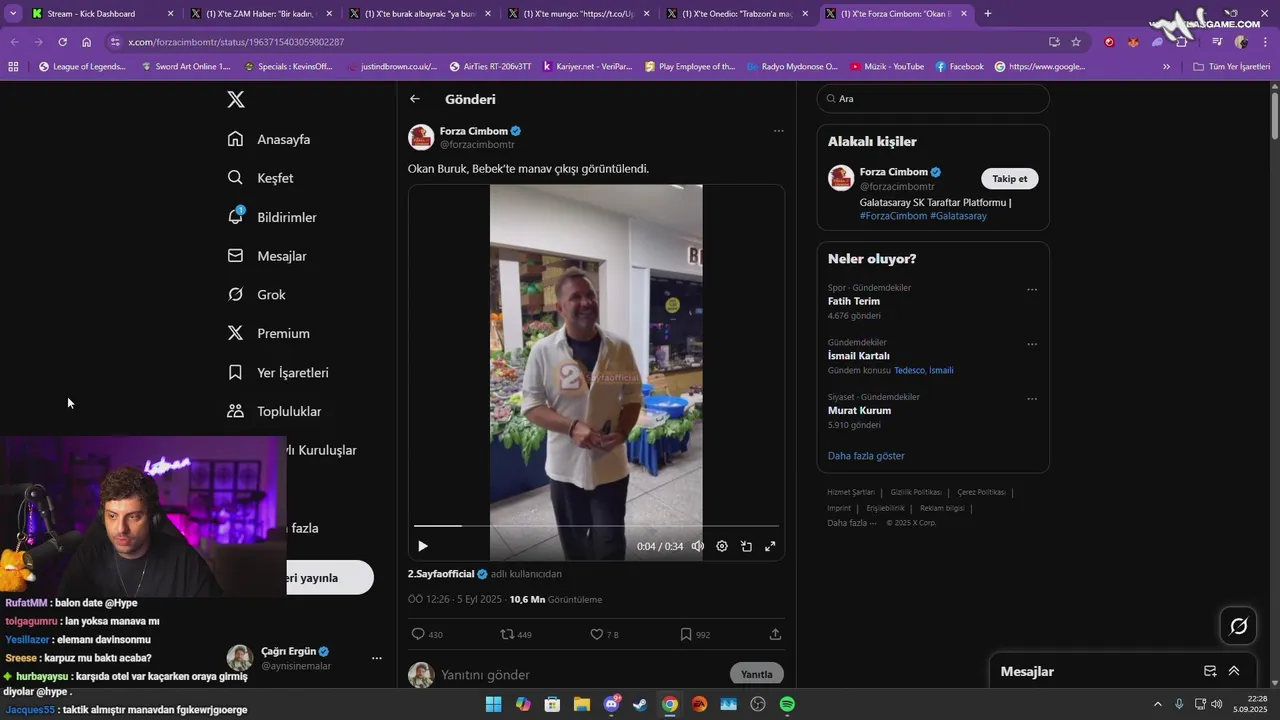Open Mesajlar from the sidebar

267,256
